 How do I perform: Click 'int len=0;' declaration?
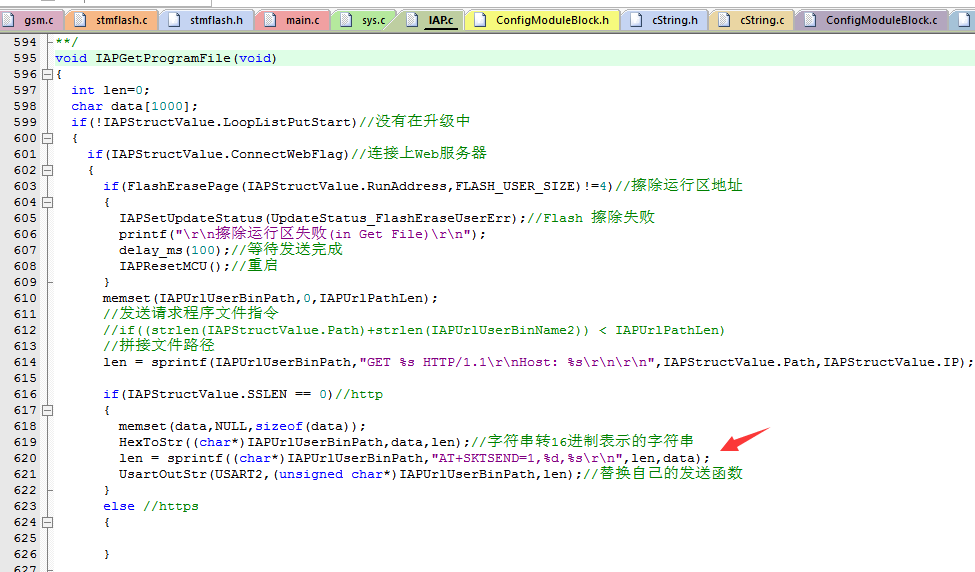tap(110, 90)
